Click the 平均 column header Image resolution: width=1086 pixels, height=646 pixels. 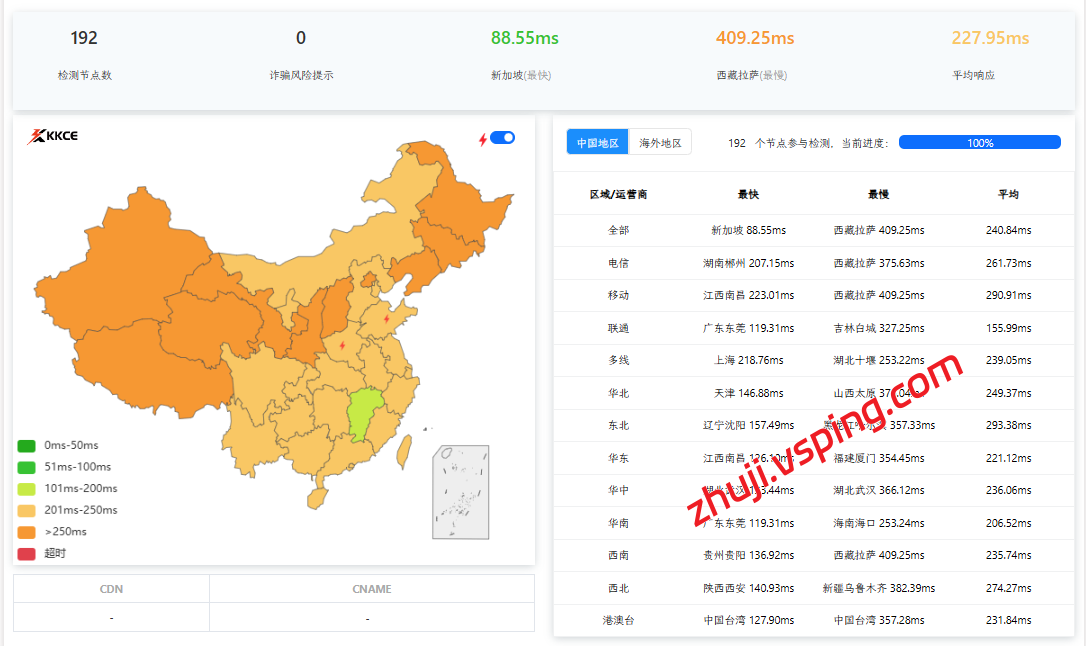click(x=1008, y=194)
